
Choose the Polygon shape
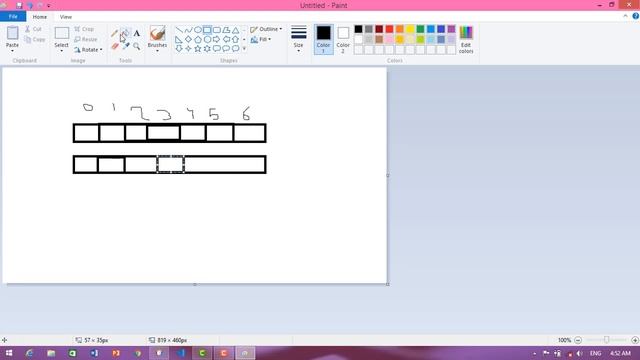tap(226, 30)
